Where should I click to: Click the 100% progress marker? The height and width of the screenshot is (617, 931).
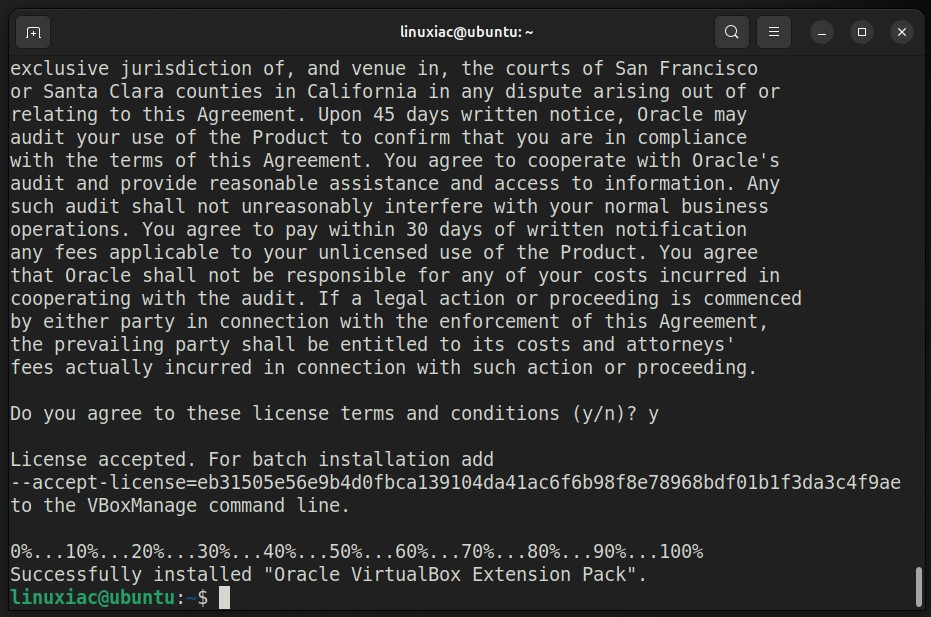tap(681, 552)
